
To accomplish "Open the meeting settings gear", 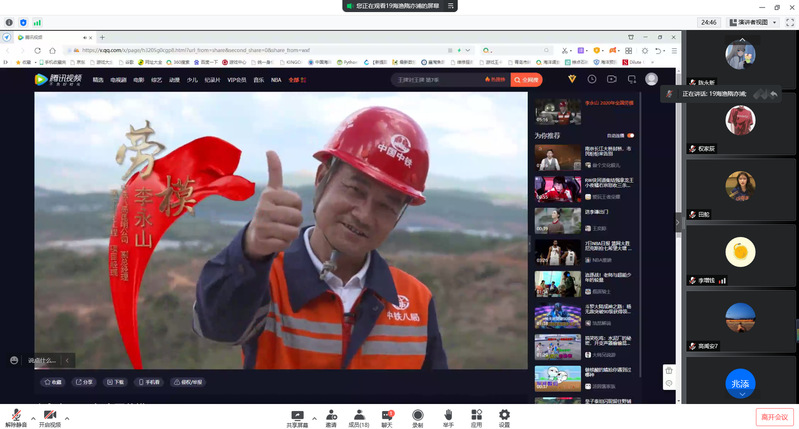I will (504, 415).
